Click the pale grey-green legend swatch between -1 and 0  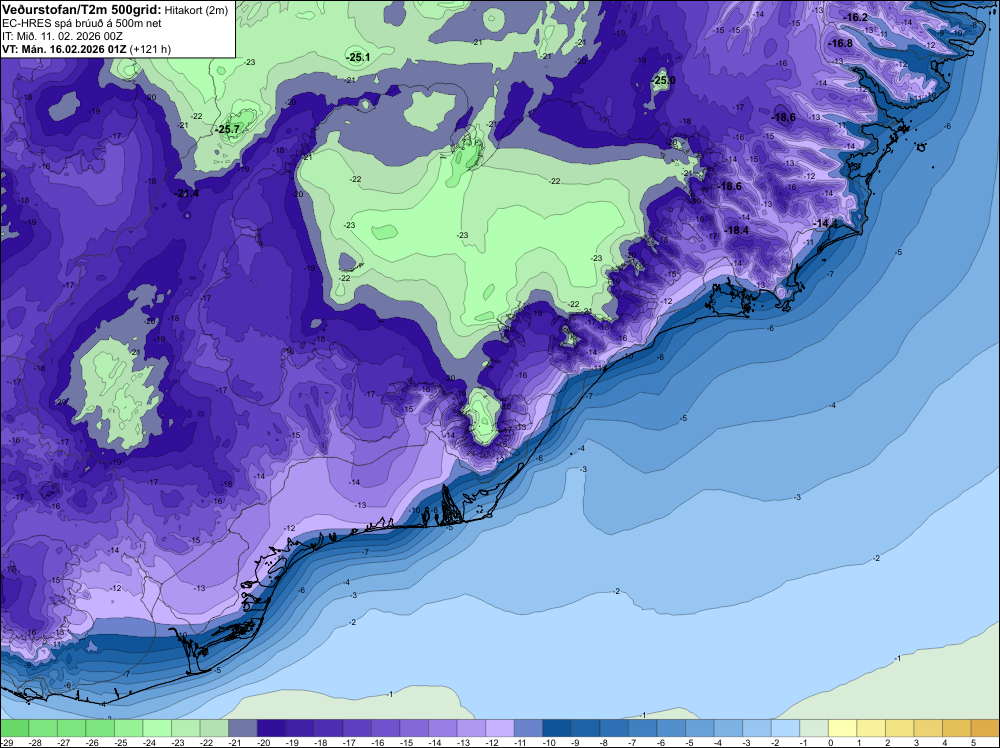coord(814,728)
